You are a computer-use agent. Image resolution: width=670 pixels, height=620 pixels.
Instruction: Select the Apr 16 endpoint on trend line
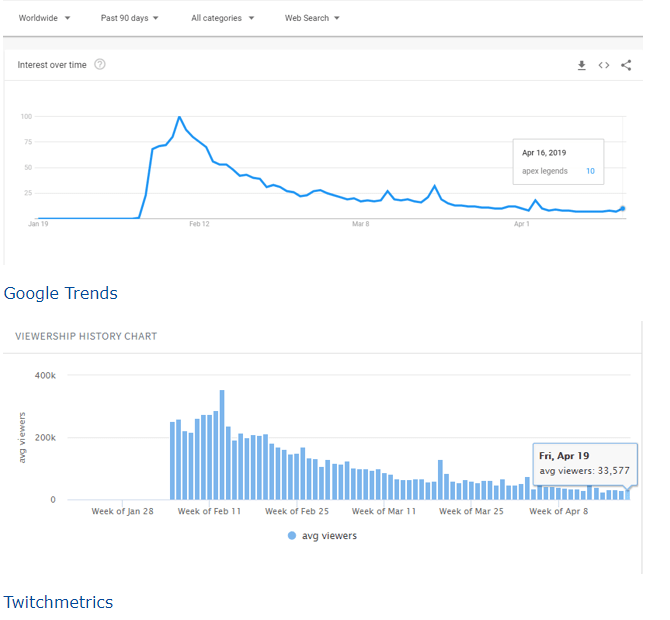pos(623,209)
